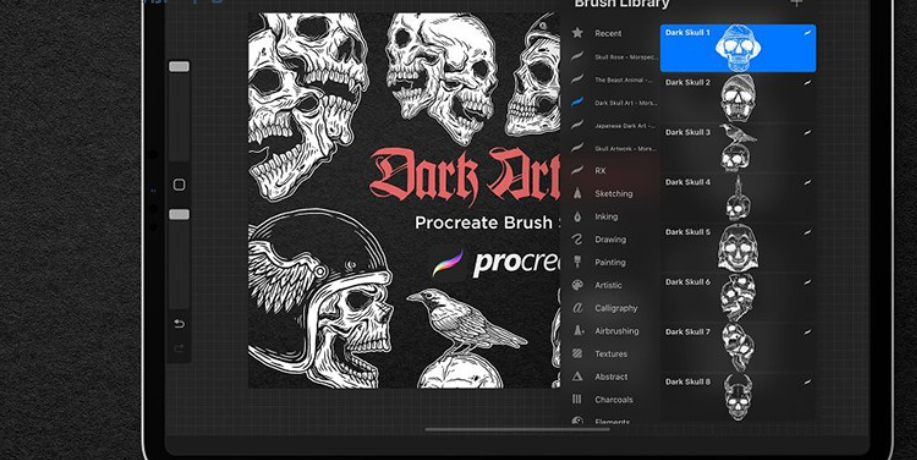Click the brush opacity slider handle
The width and height of the screenshot is (917, 460).
point(180,215)
